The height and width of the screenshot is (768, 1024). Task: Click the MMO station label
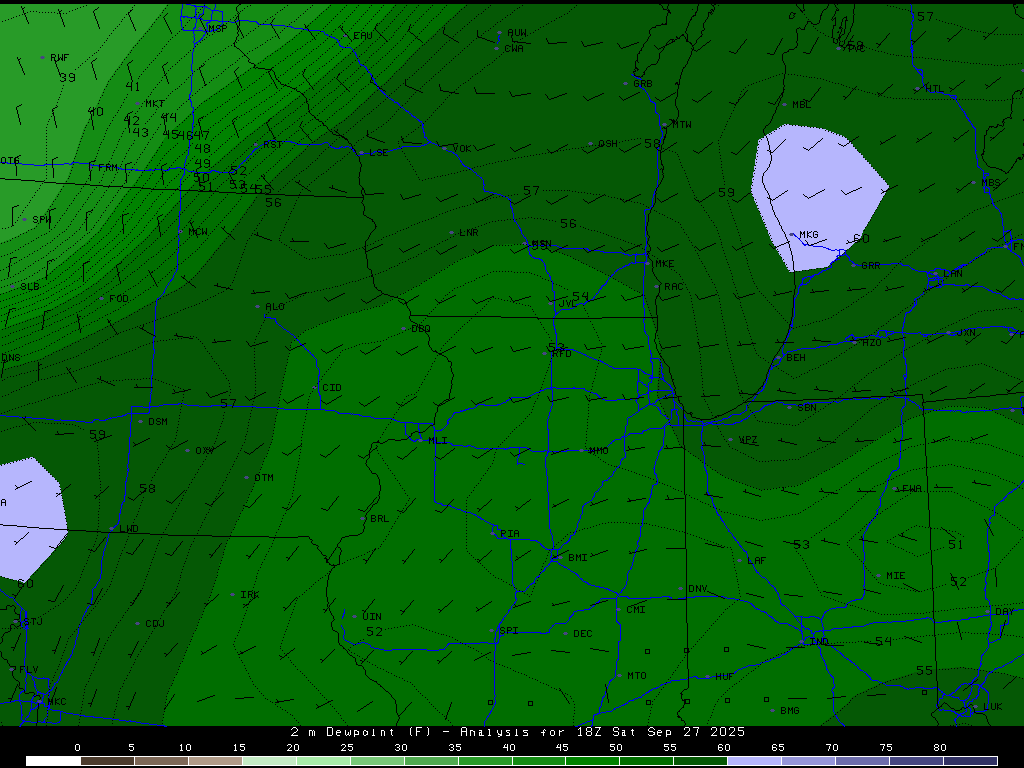[599, 451]
